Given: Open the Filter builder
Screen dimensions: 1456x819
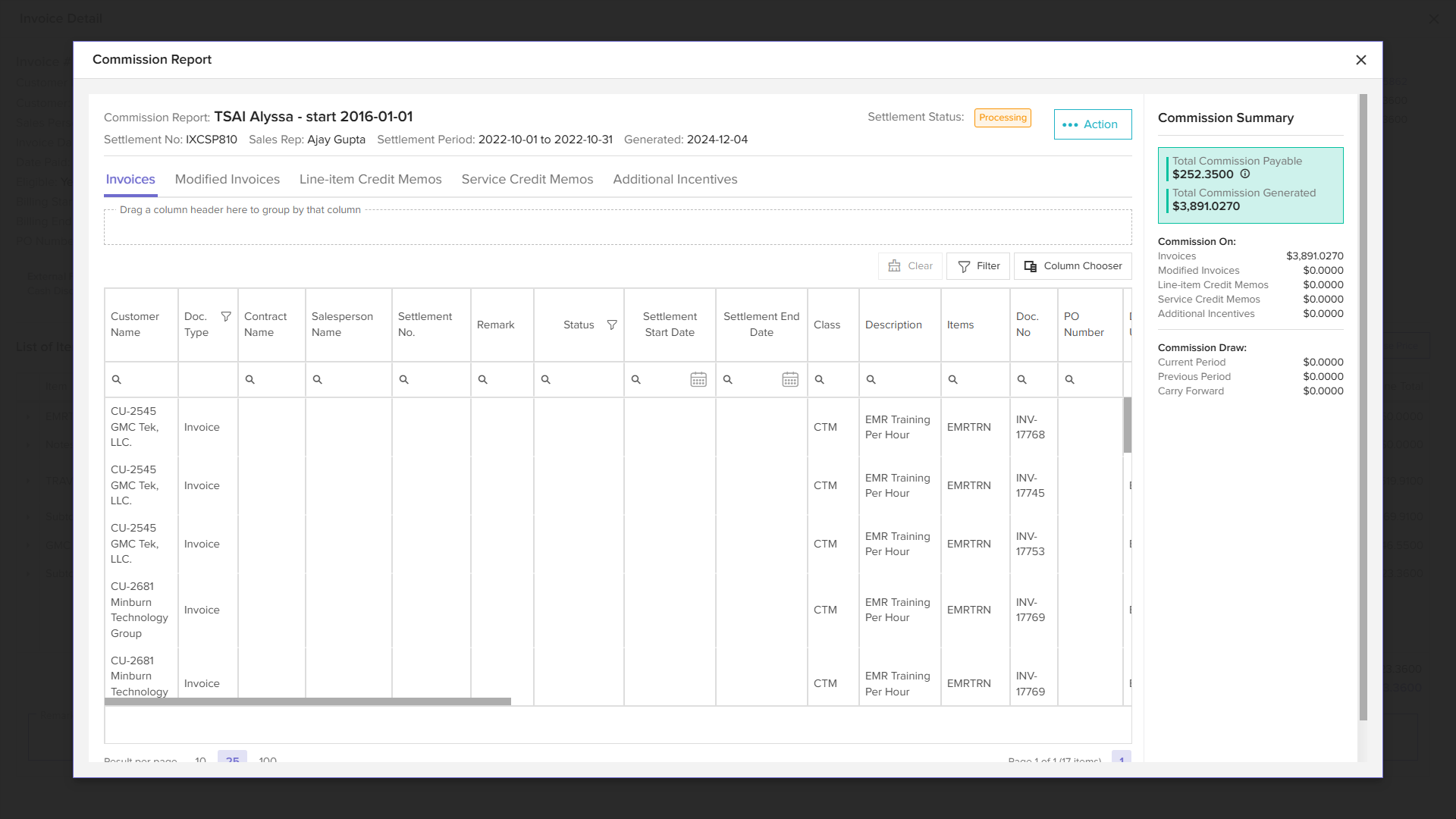Looking at the screenshot, I should click(x=978, y=266).
